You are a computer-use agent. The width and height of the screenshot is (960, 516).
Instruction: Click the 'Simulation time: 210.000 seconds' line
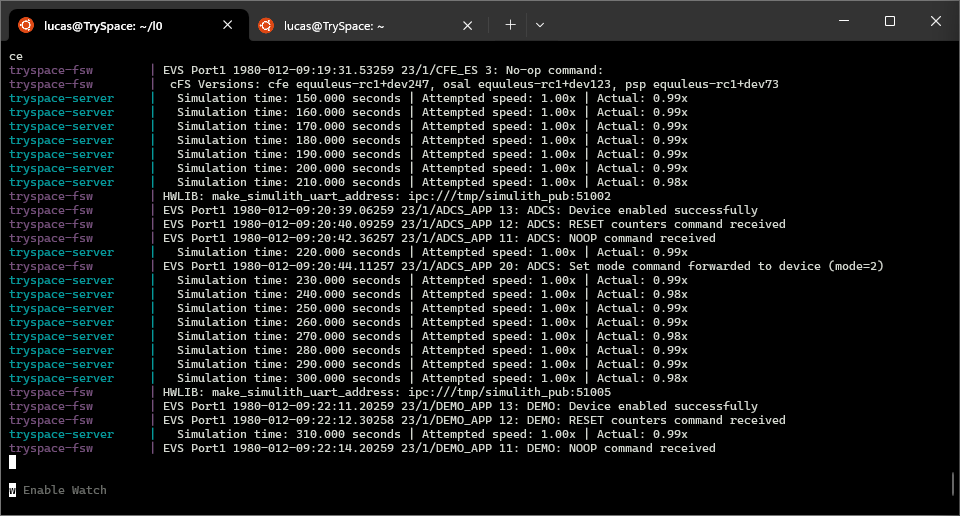(x=432, y=182)
